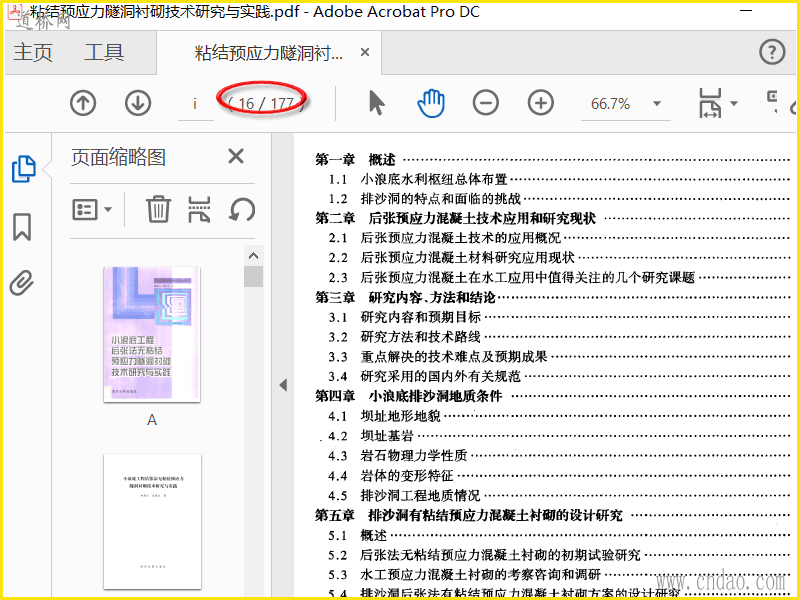Click heading 第四章 小浪底排沙洞地质条件
Image resolution: width=800 pixels, height=600 pixels.
[409, 396]
